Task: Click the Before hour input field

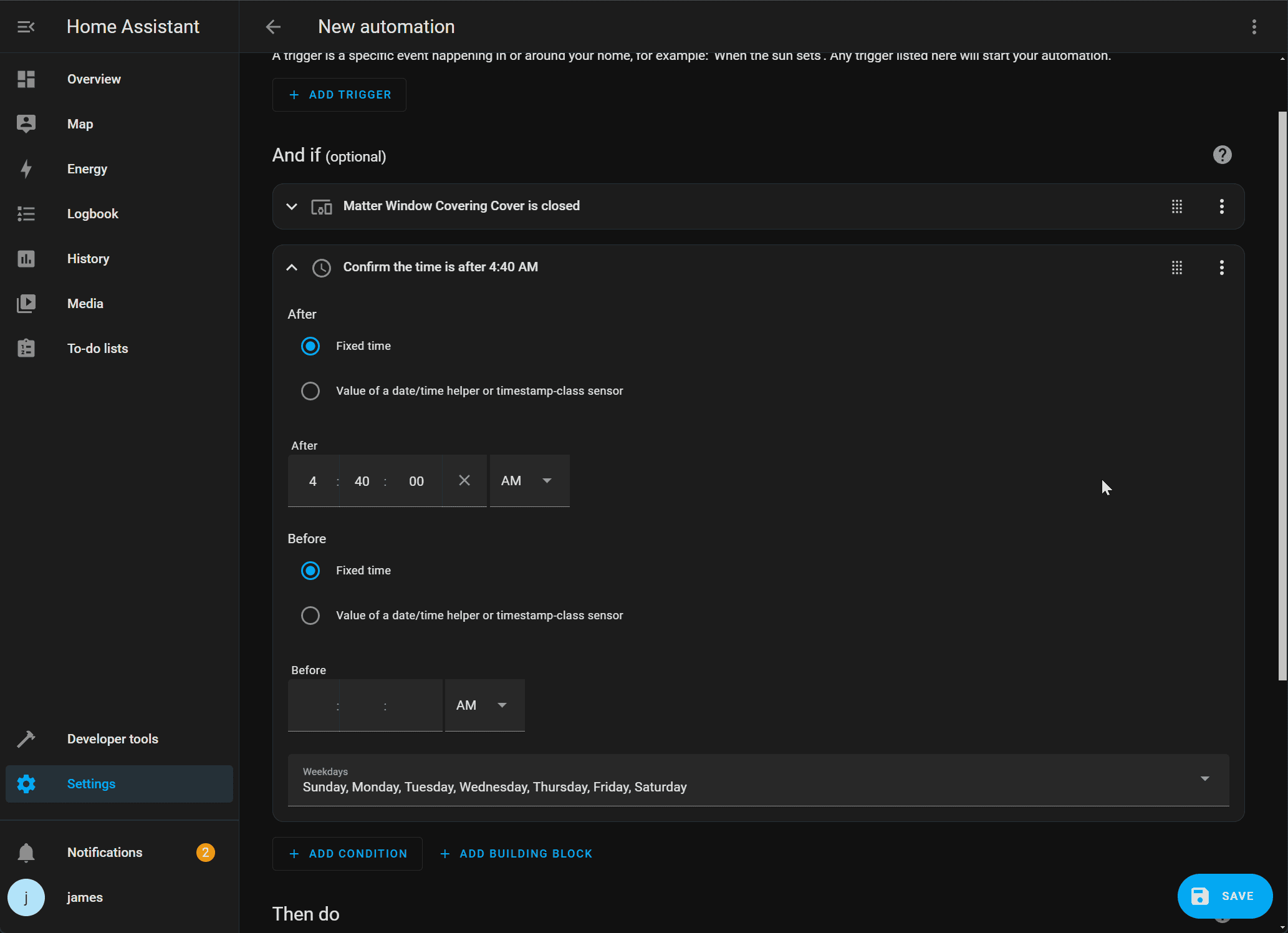Action: coord(313,705)
